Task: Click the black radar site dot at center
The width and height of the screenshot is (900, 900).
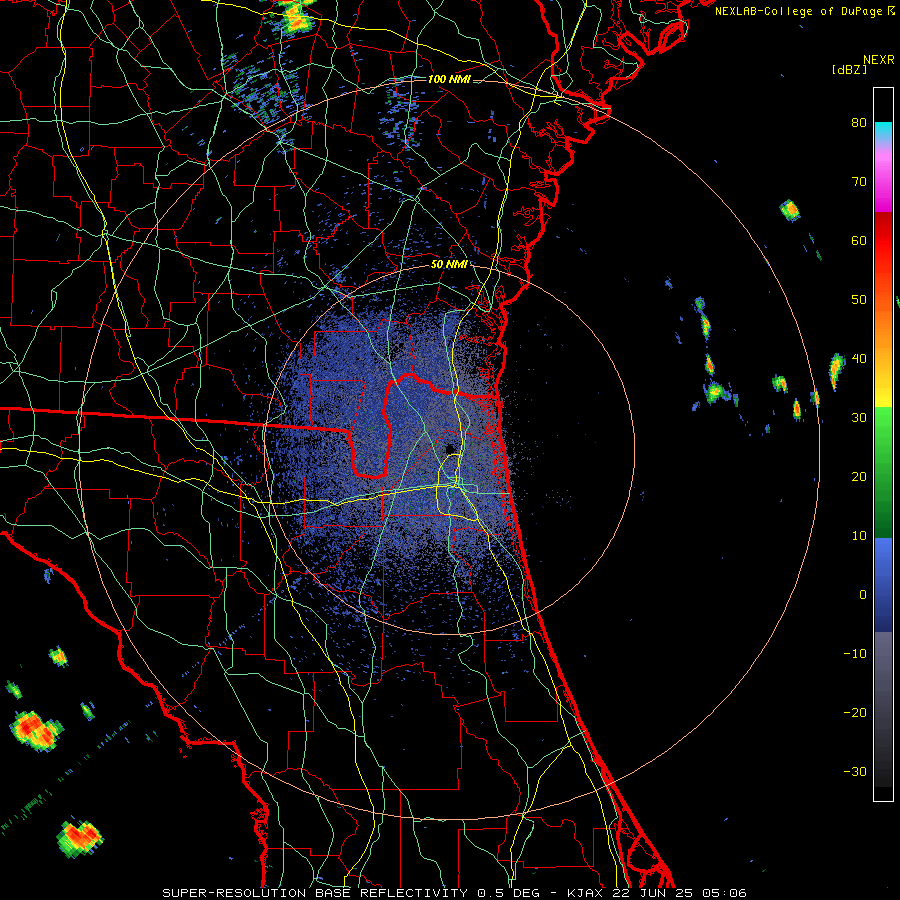Action: (450, 449)
